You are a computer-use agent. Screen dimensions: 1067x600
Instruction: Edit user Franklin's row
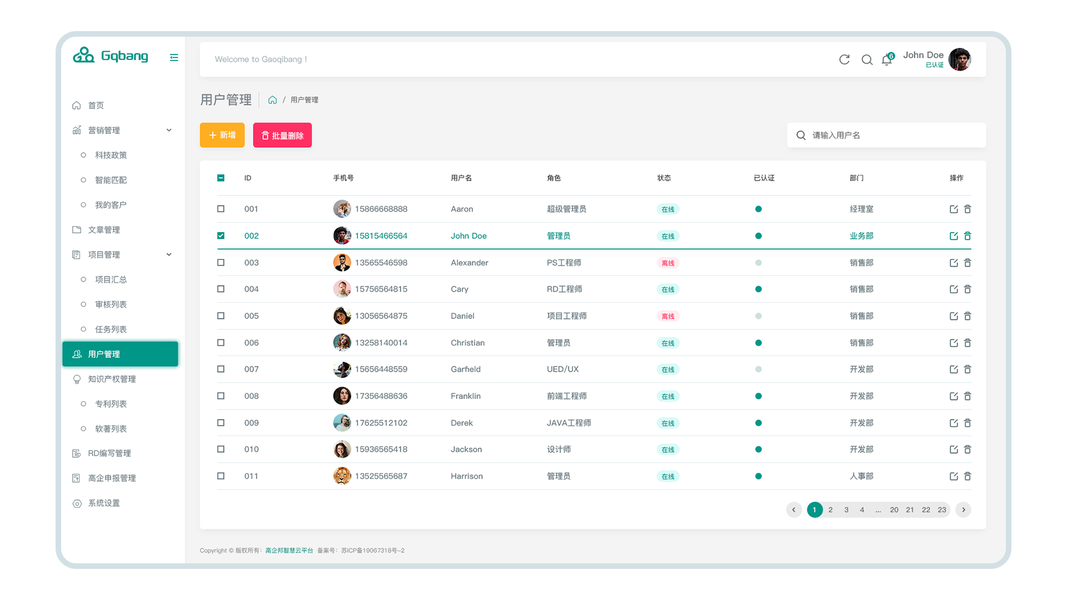click(x=953, y=396)
